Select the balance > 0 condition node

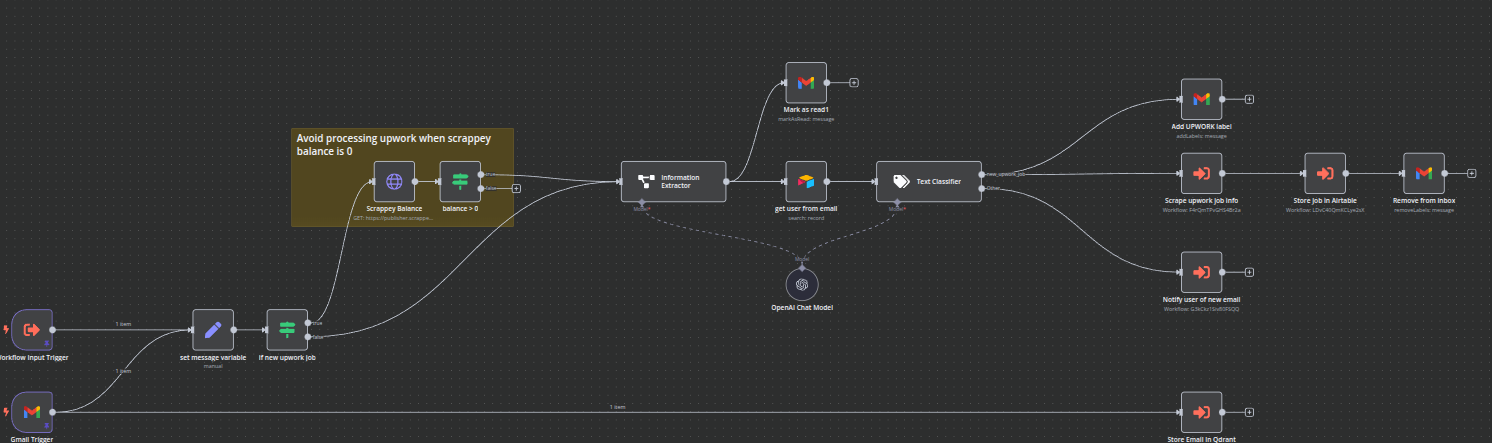[460, 181]
